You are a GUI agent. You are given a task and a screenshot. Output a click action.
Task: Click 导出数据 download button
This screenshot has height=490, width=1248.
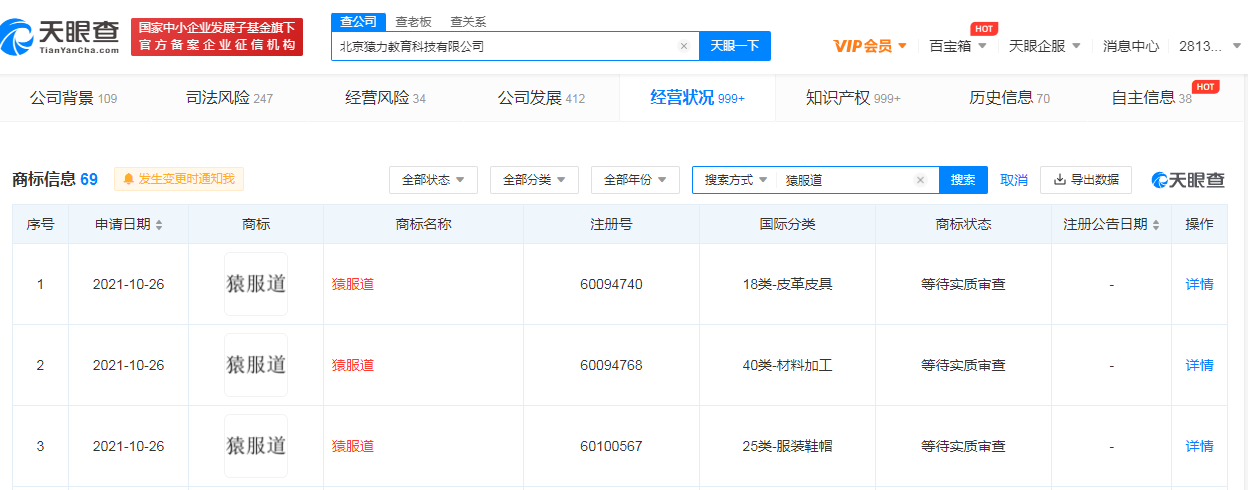(x=1086, y=180)
